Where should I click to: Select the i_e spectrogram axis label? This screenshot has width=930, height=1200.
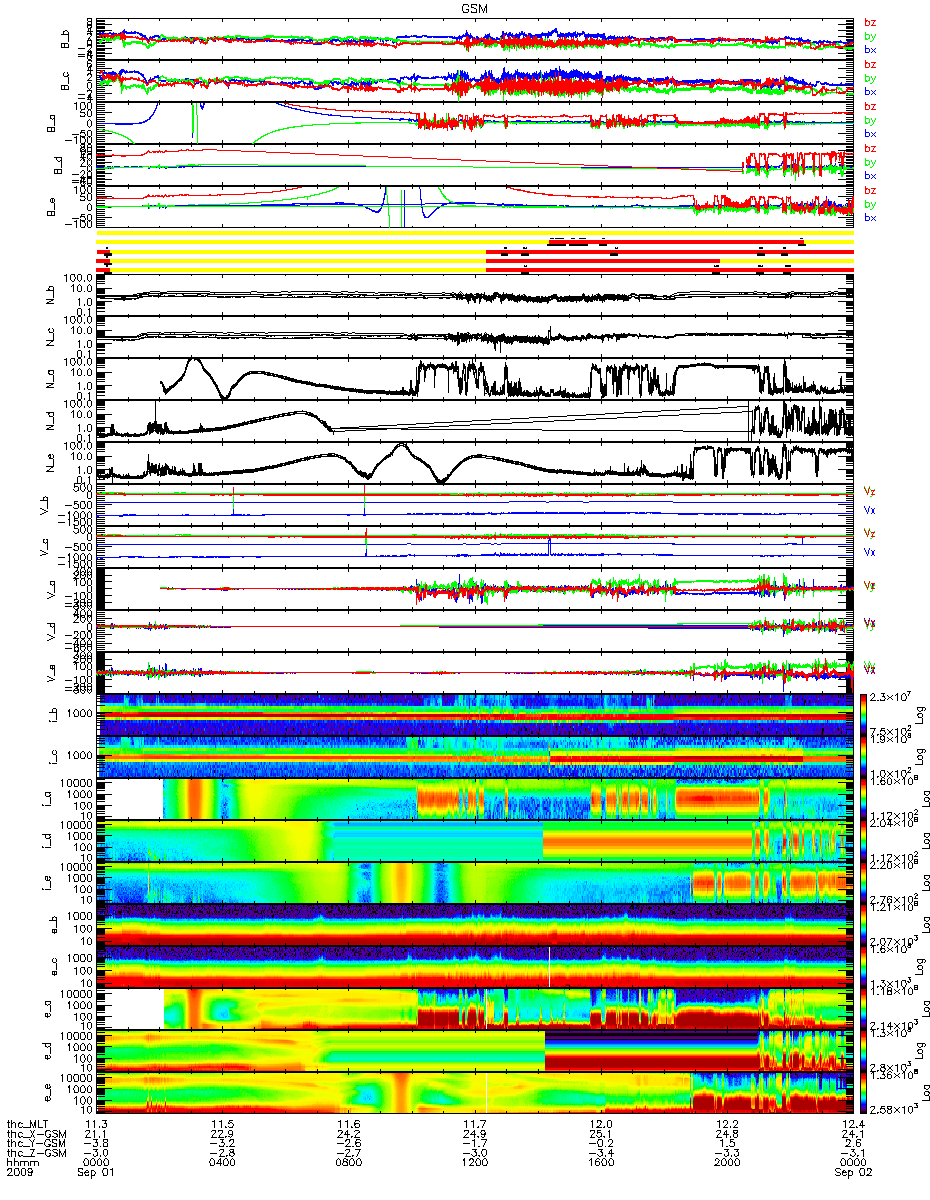(49, 884)
